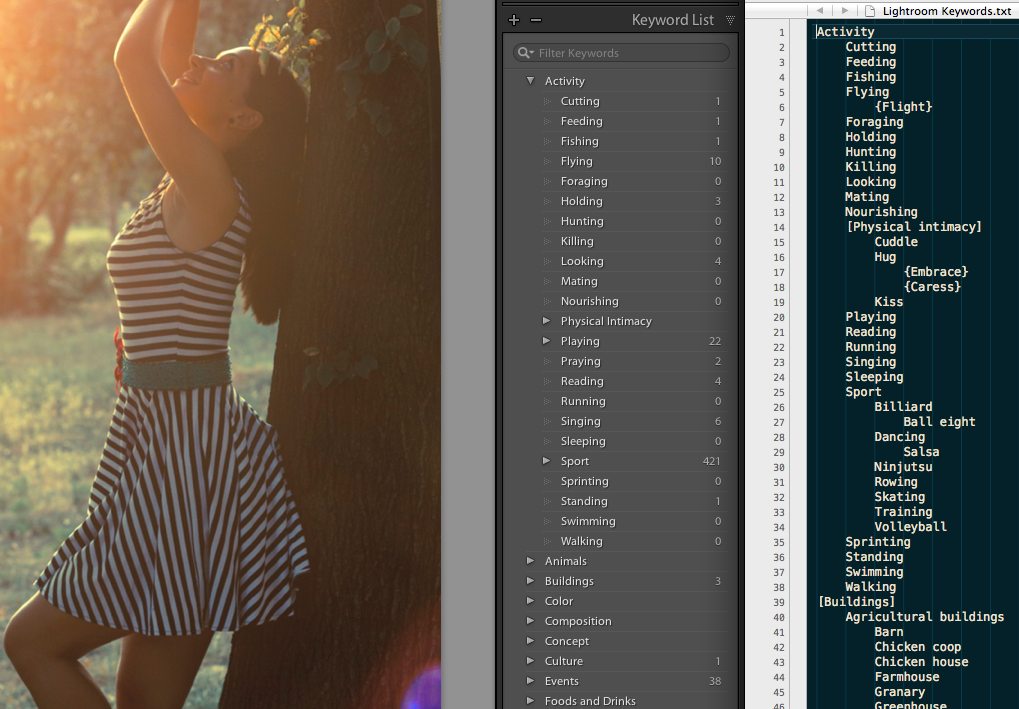Viewport: 1019px width, 709px height.
Task: Expand the Concept keyword group
Action: tap(530, 641)
